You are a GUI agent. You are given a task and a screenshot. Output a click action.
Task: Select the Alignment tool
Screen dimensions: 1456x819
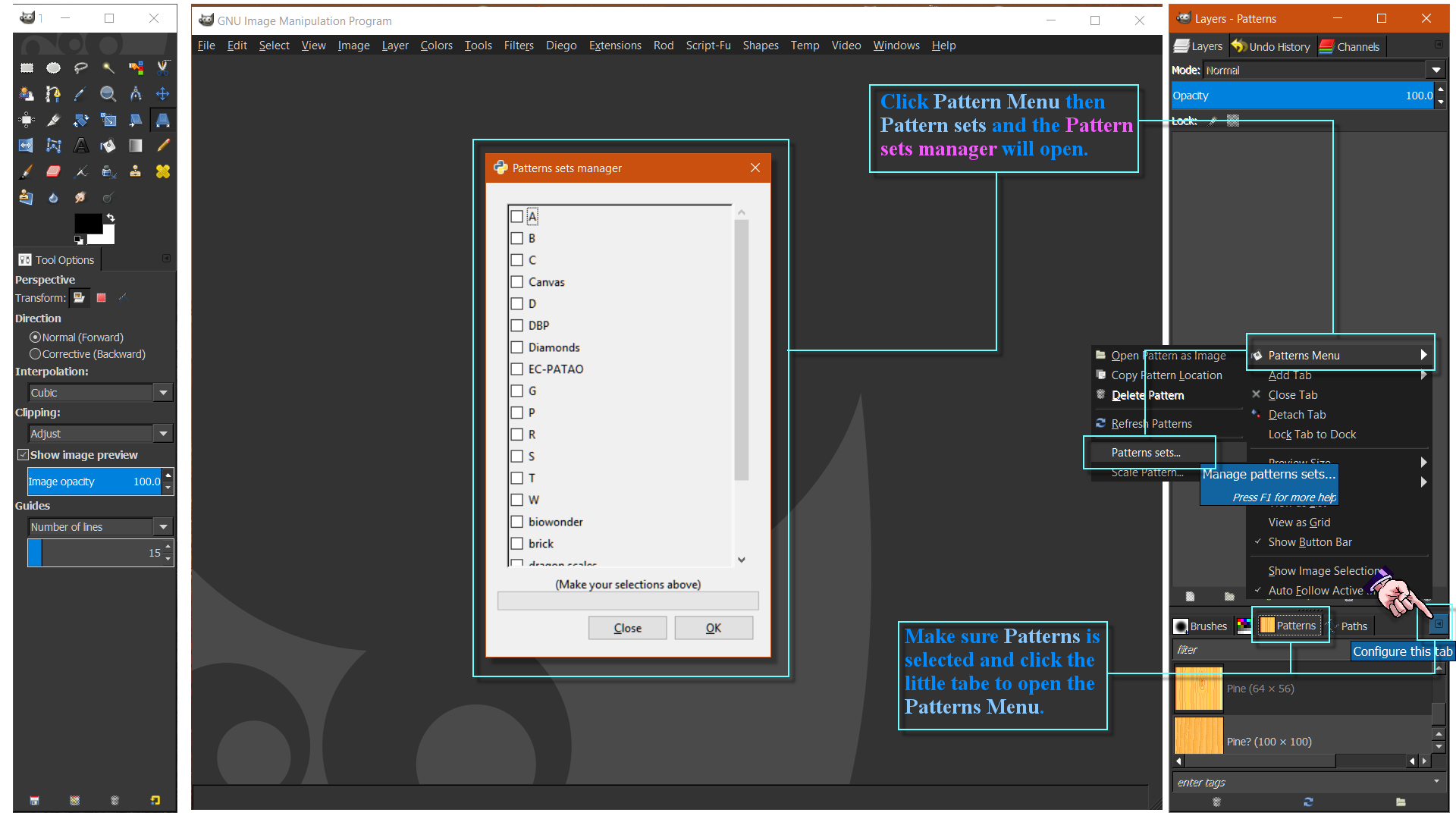[x=27, y=120]
